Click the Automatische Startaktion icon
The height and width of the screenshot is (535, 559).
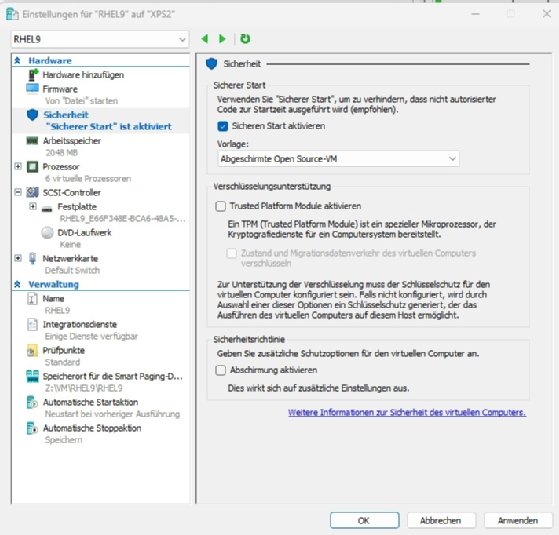pos(32,402)
